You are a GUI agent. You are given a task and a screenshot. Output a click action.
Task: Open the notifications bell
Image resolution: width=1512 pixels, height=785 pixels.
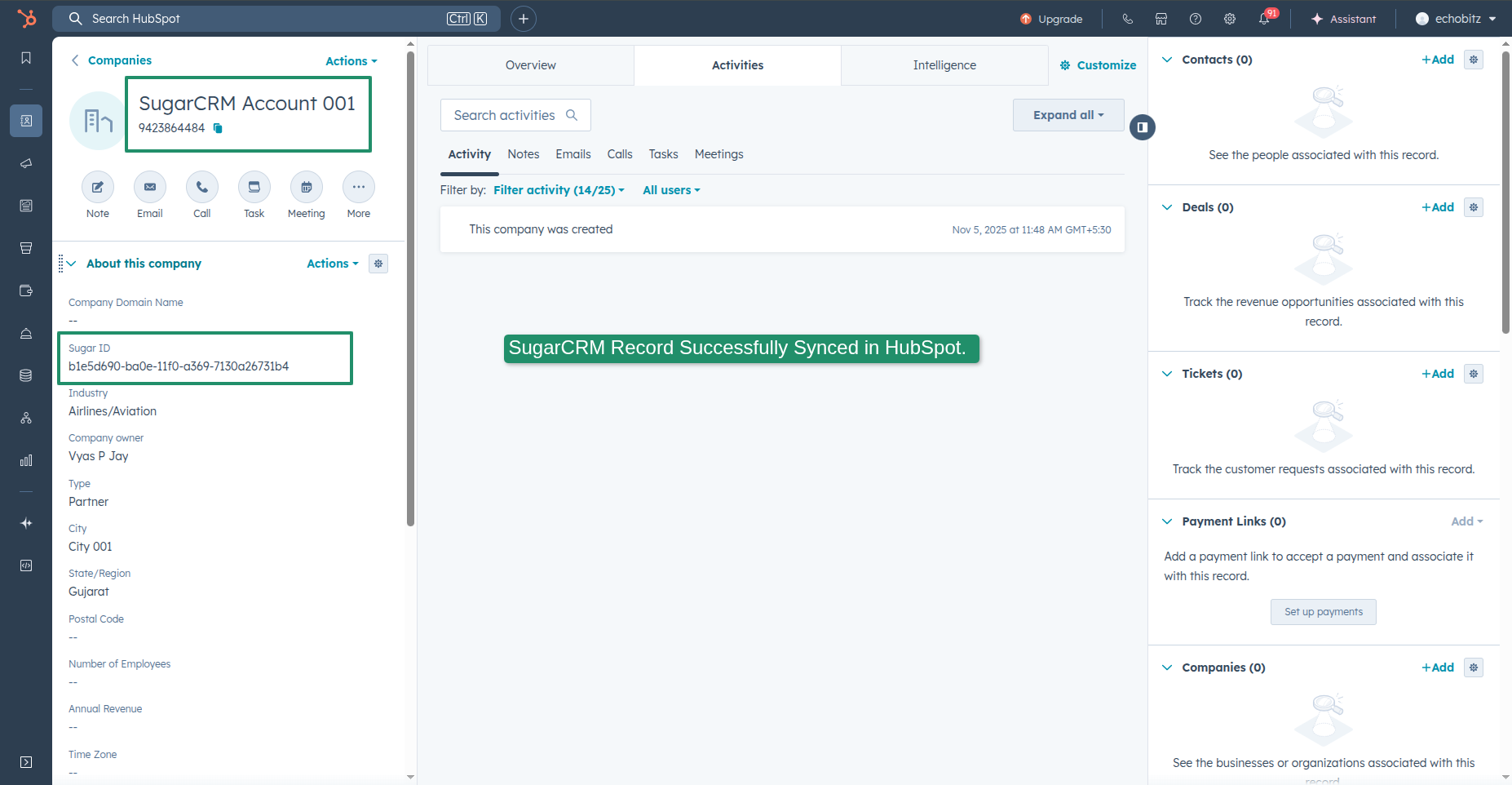pos(1265,18)
